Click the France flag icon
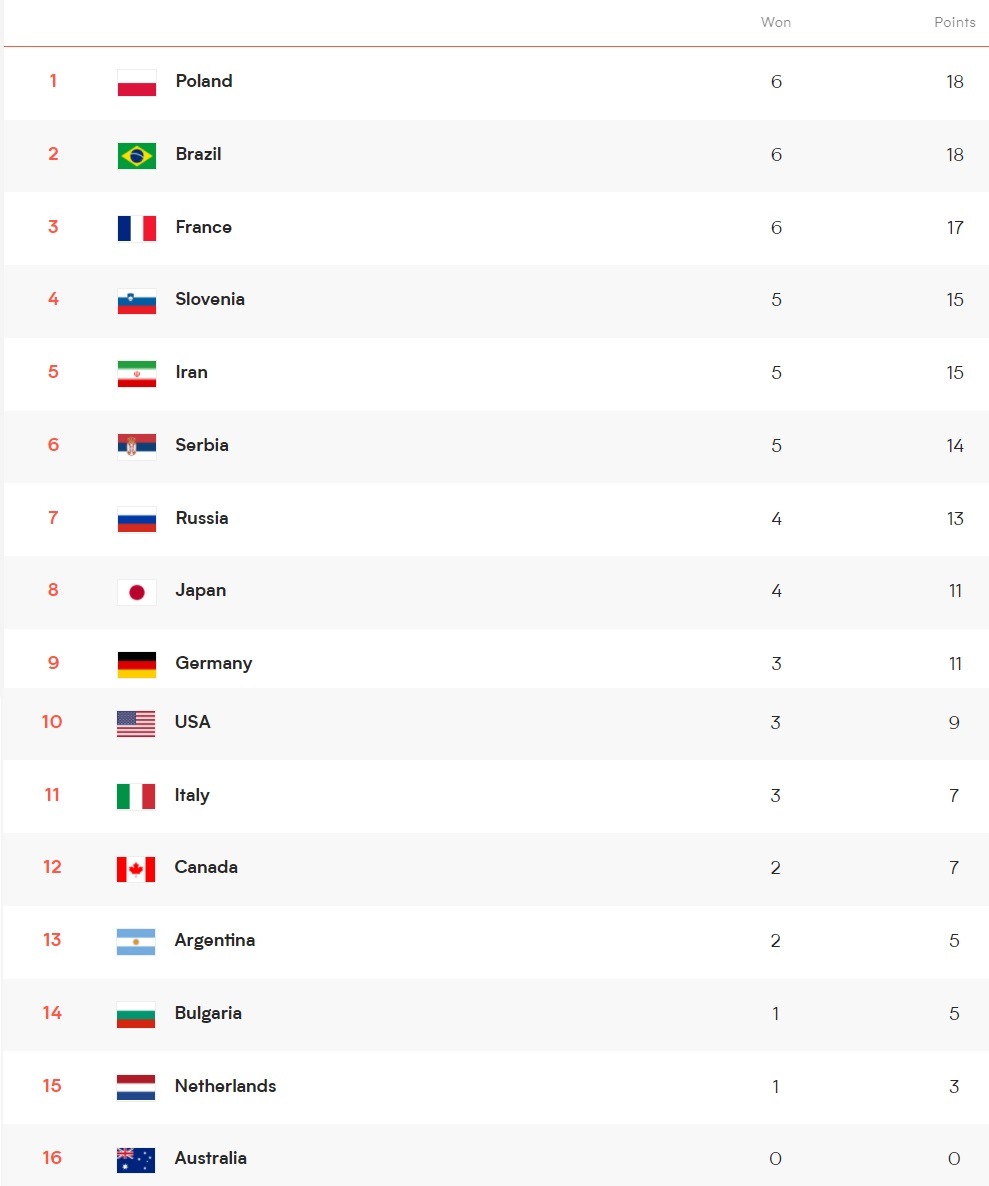Screen dimensions: 989x1186 [x=136, y=228]
